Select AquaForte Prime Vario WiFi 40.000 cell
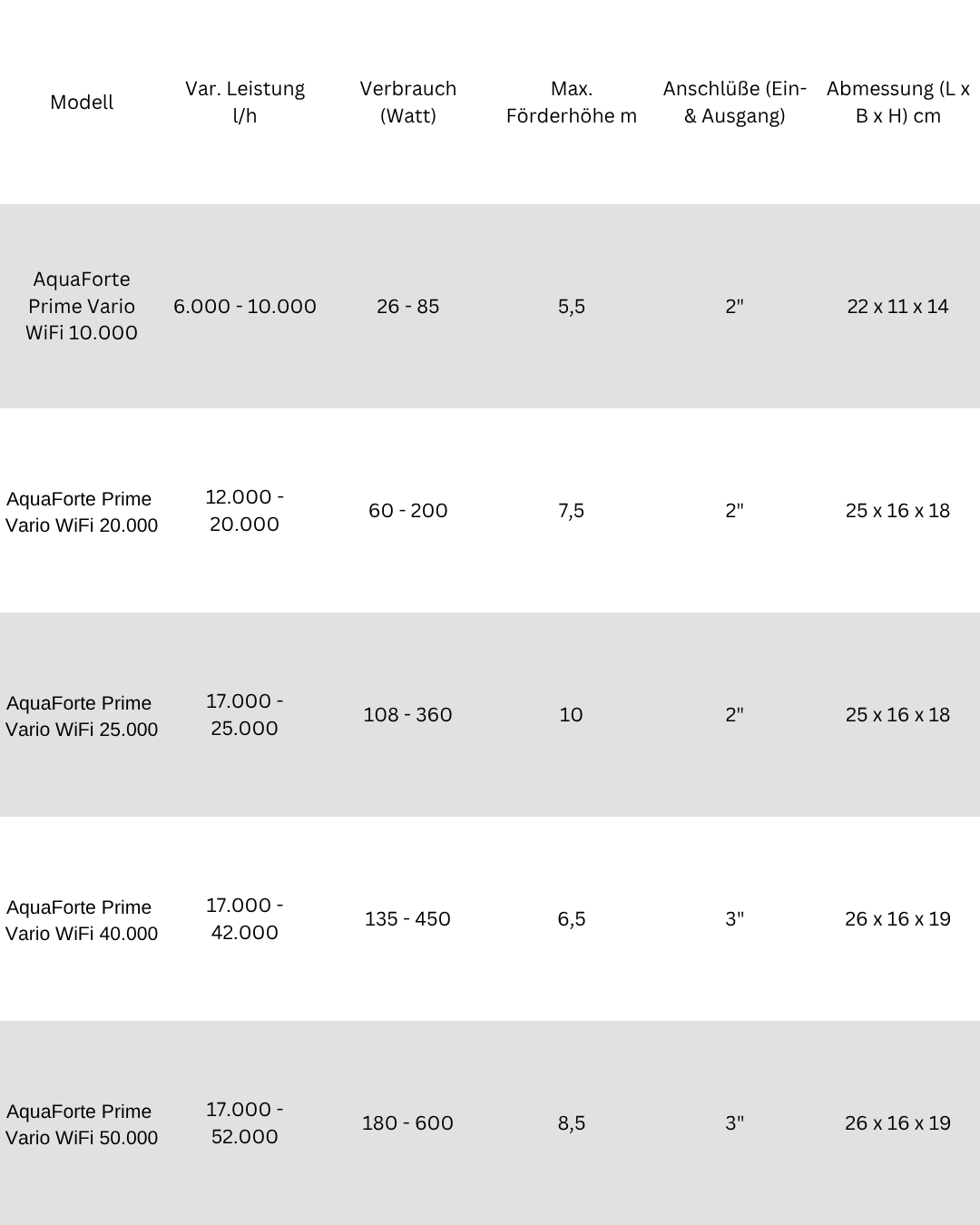 [x=82, y=920]
